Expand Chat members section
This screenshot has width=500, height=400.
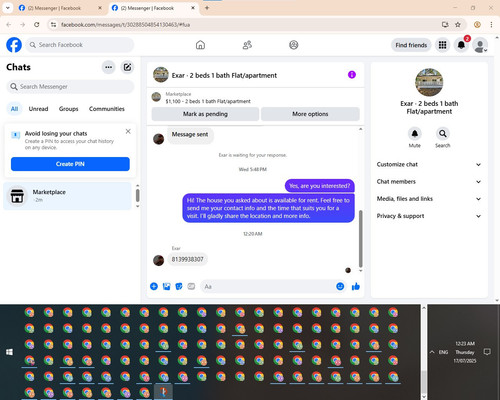tap(429, 182)
